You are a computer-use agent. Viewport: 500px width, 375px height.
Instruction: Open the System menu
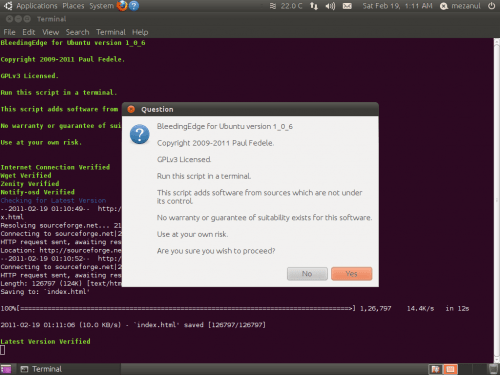[x=101, y=6]
